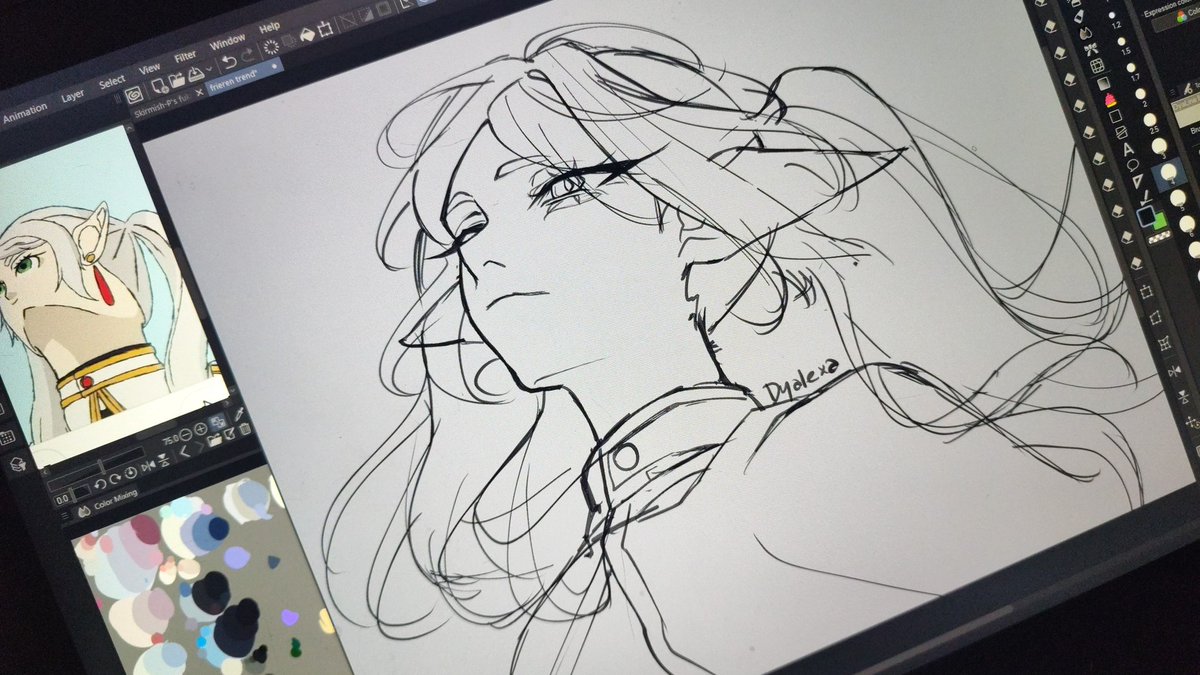Open the color wheel palette icon

click(1181, 17)
